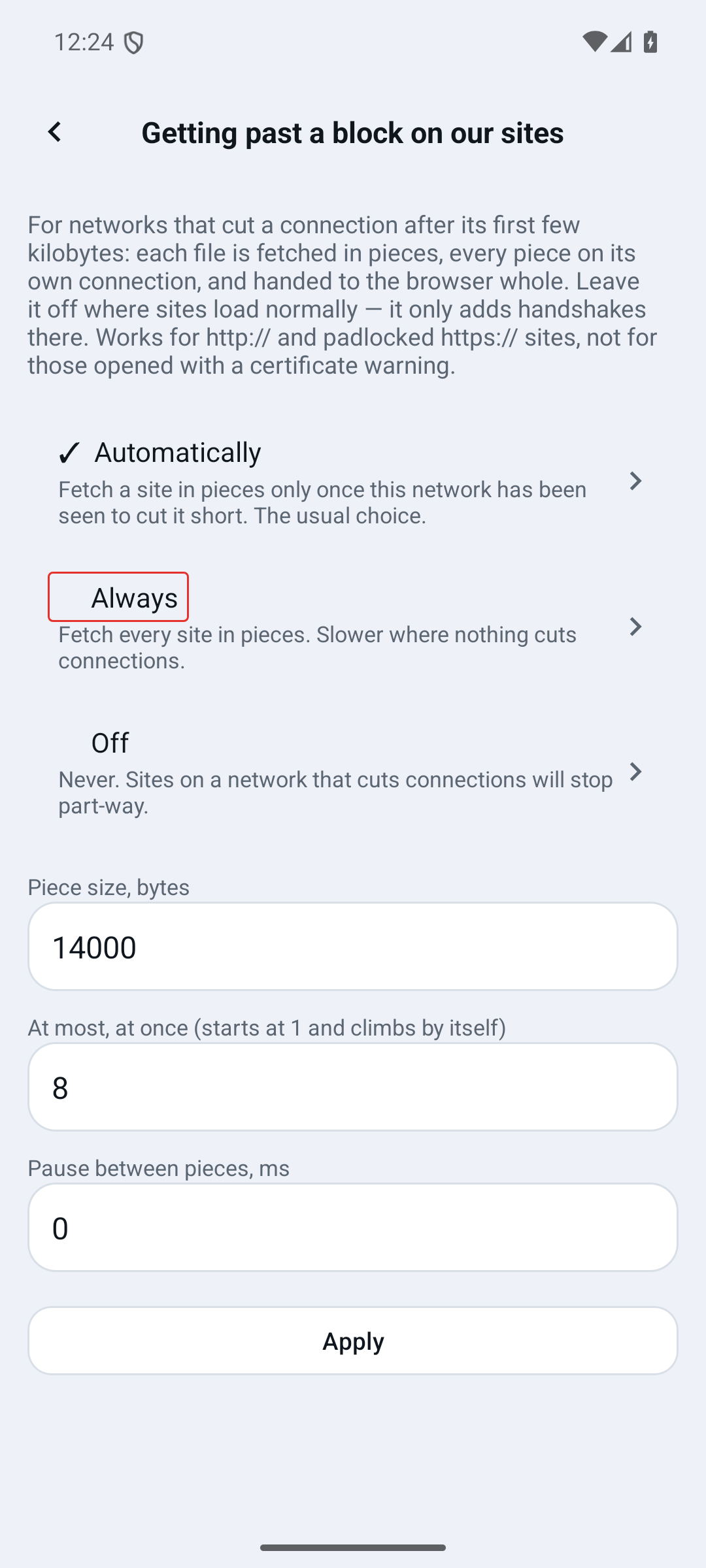
Task: Tap the battery charging icon
Action: pos(650,42)
